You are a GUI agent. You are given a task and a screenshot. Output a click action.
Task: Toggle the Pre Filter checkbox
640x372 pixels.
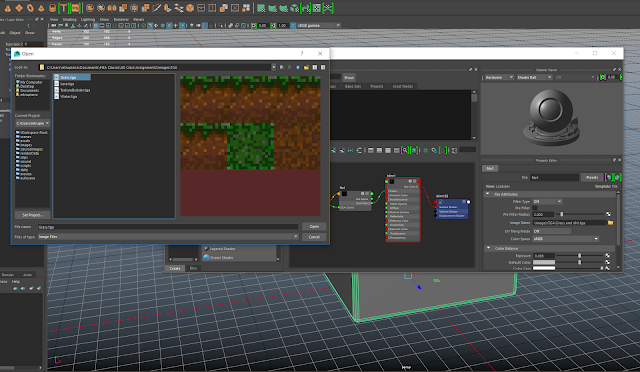pyautogui.click(x=535, y=208)
